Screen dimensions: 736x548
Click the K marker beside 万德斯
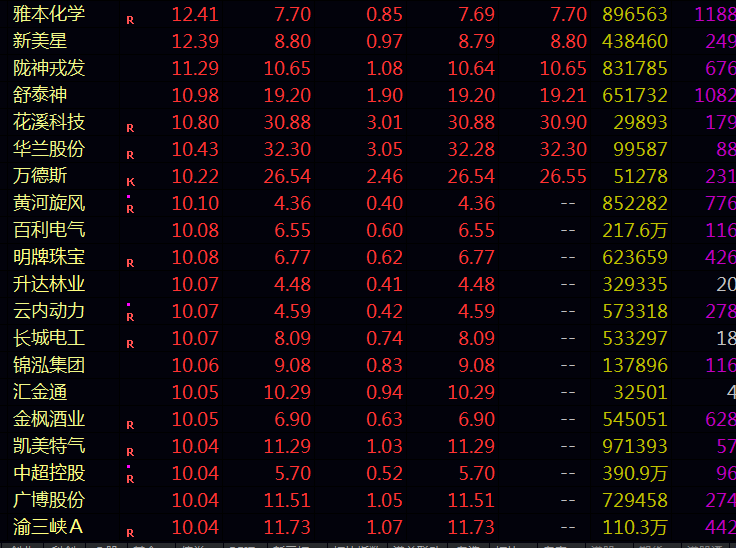coord(130,182)
